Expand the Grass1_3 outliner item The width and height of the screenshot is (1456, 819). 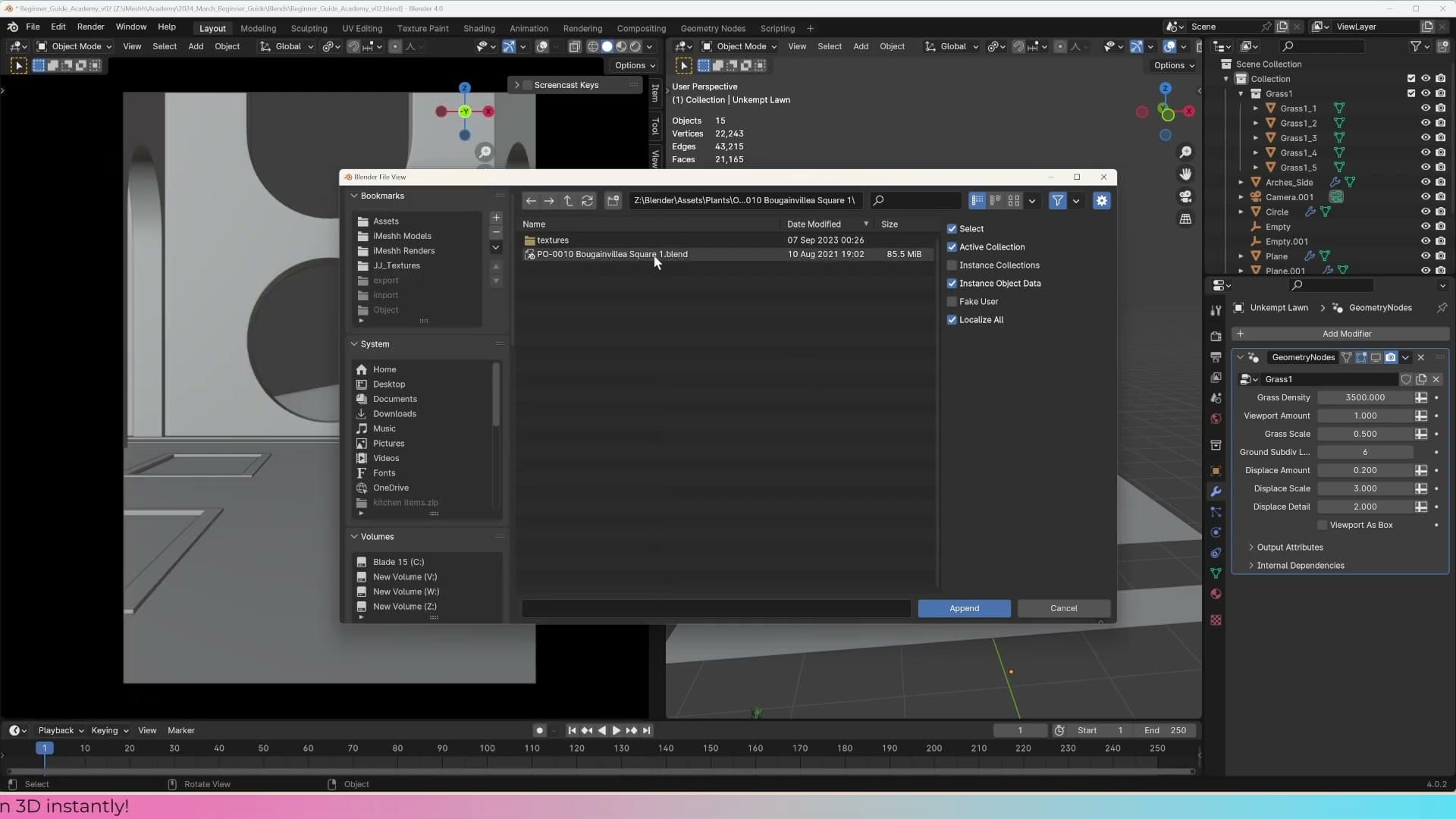1256,138
